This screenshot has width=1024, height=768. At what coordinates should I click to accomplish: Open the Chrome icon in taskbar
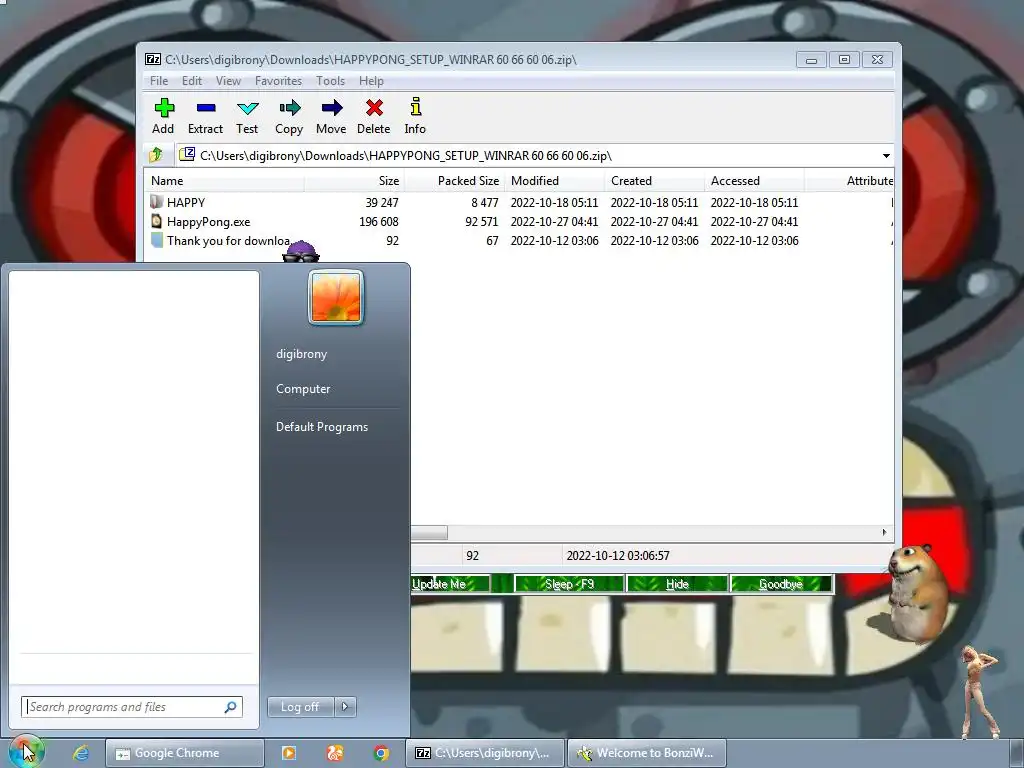pyautogui.click(x=381, y=753)
